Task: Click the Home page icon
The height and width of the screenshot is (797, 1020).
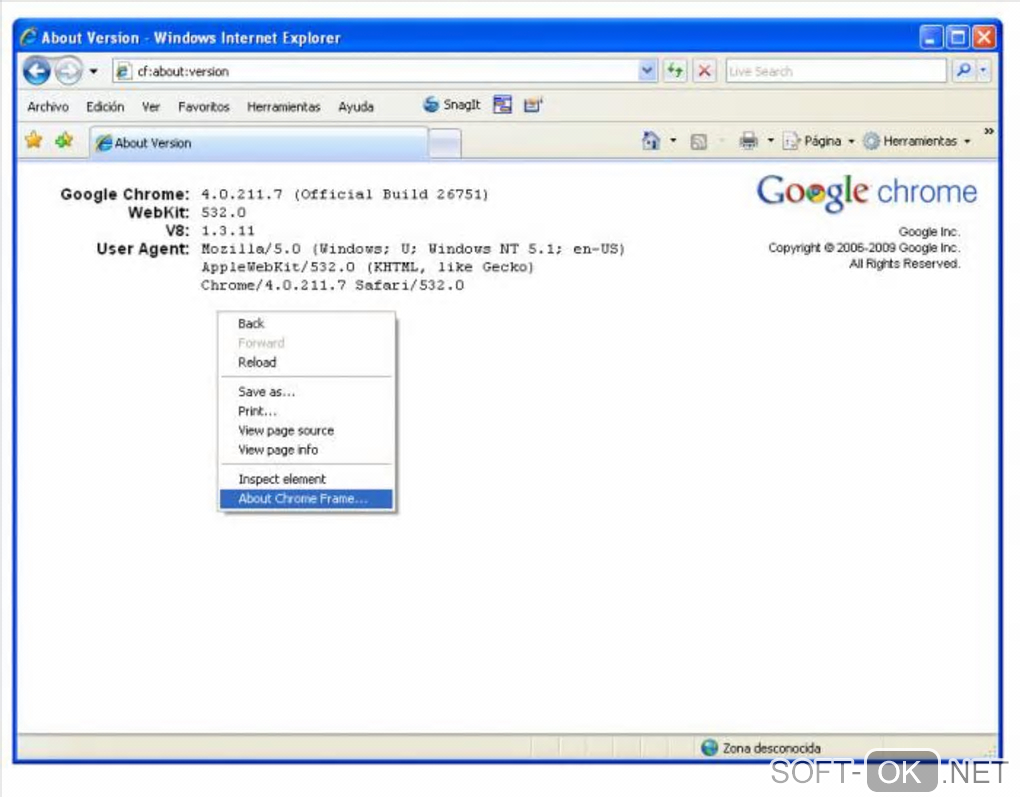Action: click(x=651, y=141)
